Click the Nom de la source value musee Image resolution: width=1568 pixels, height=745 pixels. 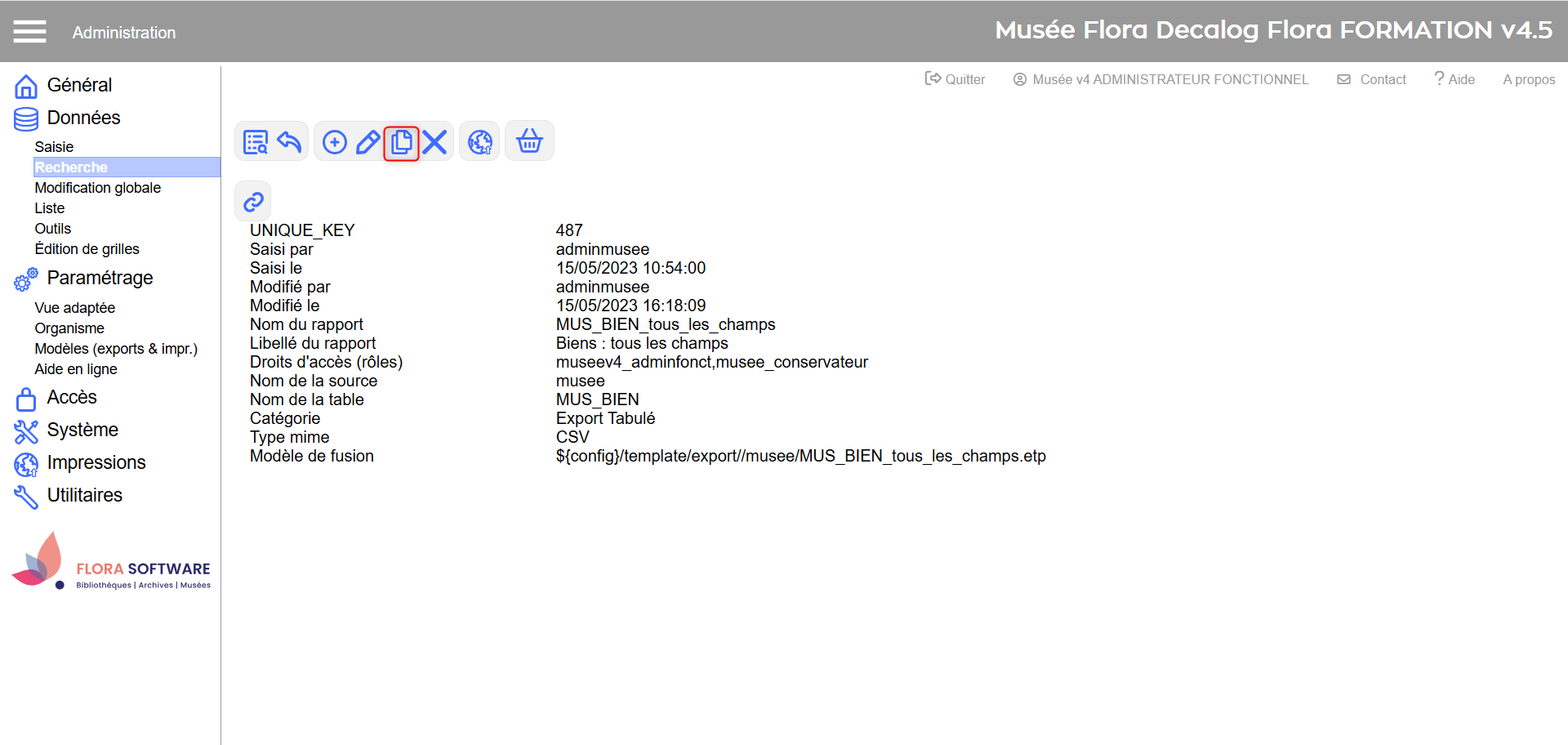[581, 381]
